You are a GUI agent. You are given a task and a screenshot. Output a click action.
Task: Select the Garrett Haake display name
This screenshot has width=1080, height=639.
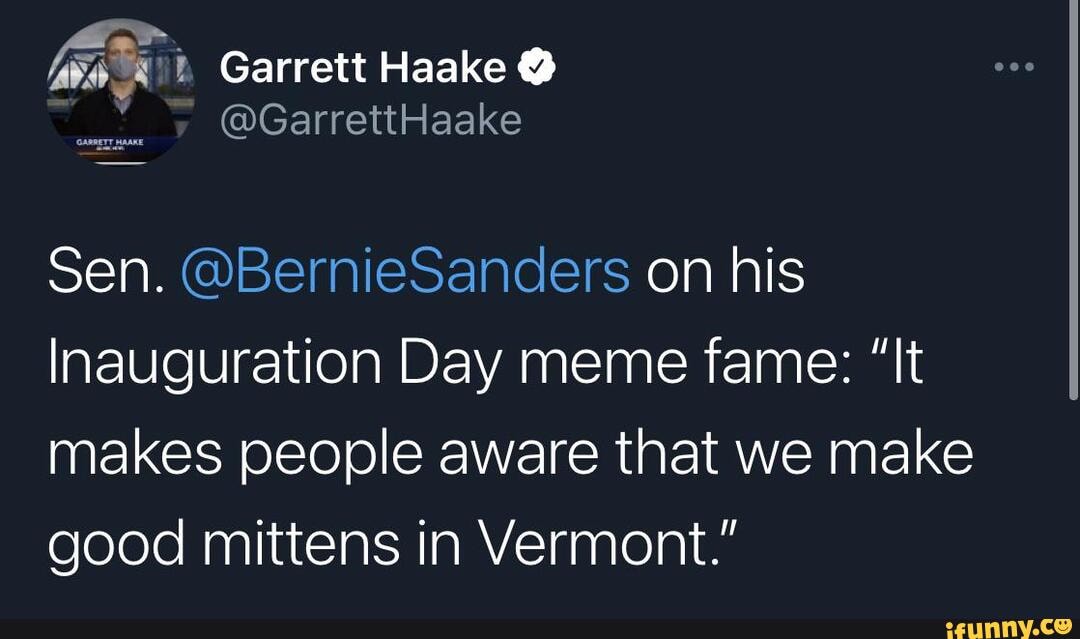[x=361, y=66]
